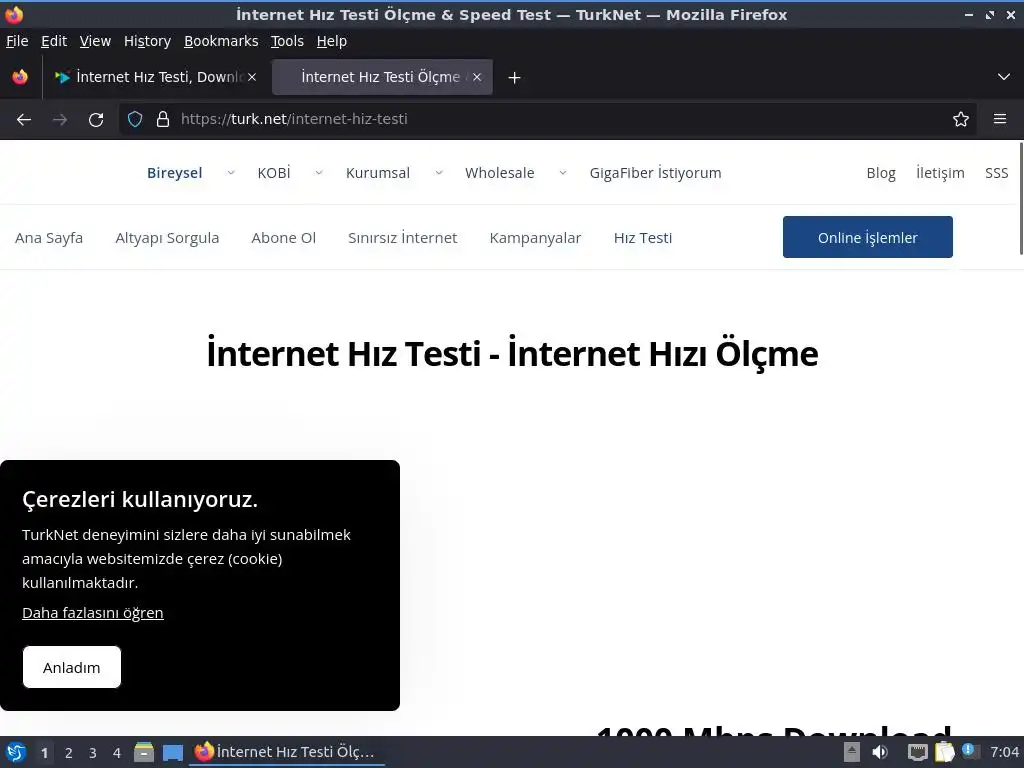The width and height of the screenshot is (1024, 768).
Task: Open the SSS link
Action: tap(997, 173)
